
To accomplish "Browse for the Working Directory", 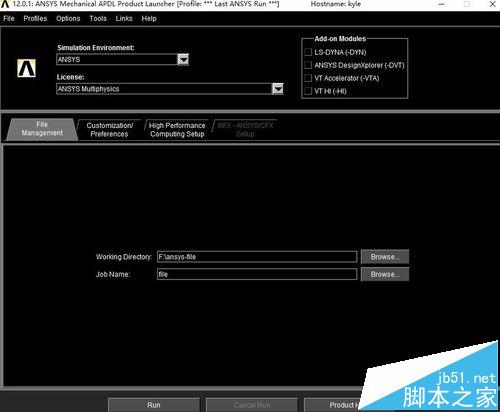I will click(x=385, y=257).
